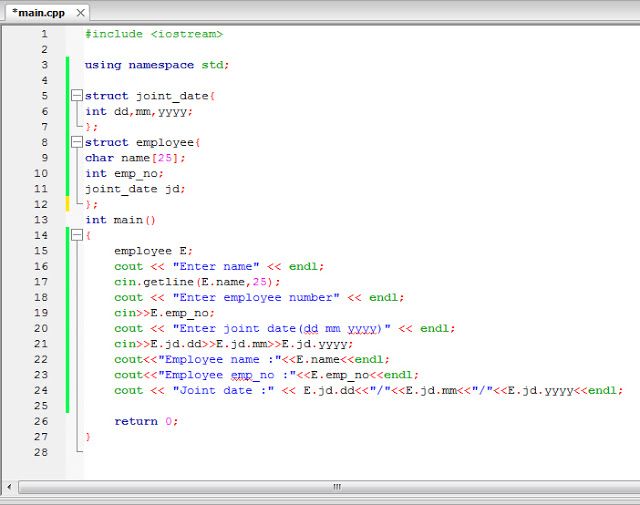Click the 'int main()' line
Image resolution: width=640 pixels, height=505 pixels.
pyautogui.click(x=120, y=220)
